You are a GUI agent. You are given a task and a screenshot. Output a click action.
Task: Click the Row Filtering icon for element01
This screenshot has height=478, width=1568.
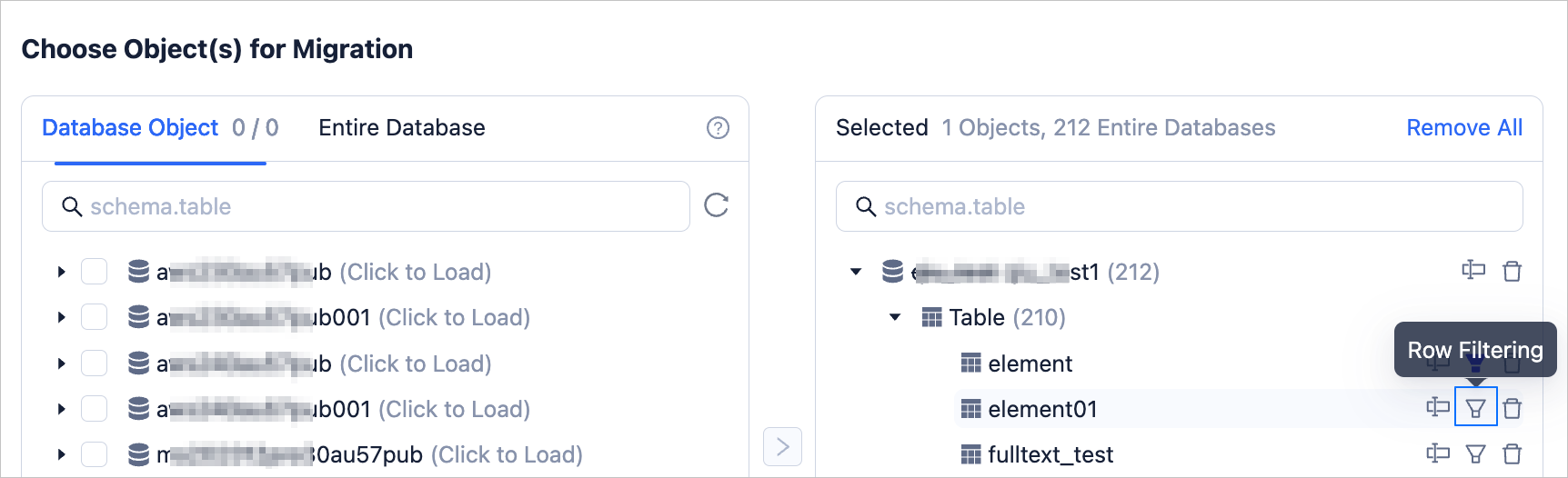coord(1475,408)
